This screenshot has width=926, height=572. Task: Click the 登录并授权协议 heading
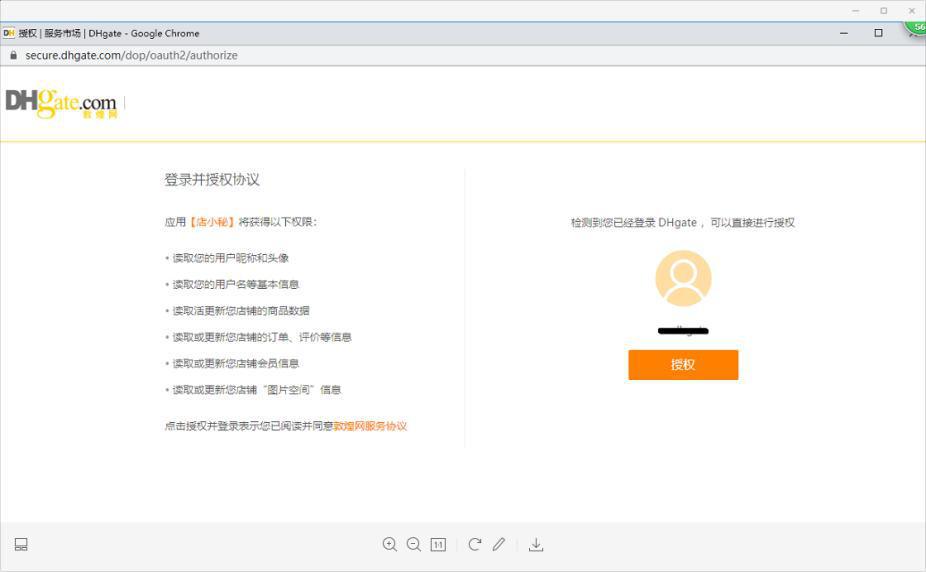click(x=212, y=179)
